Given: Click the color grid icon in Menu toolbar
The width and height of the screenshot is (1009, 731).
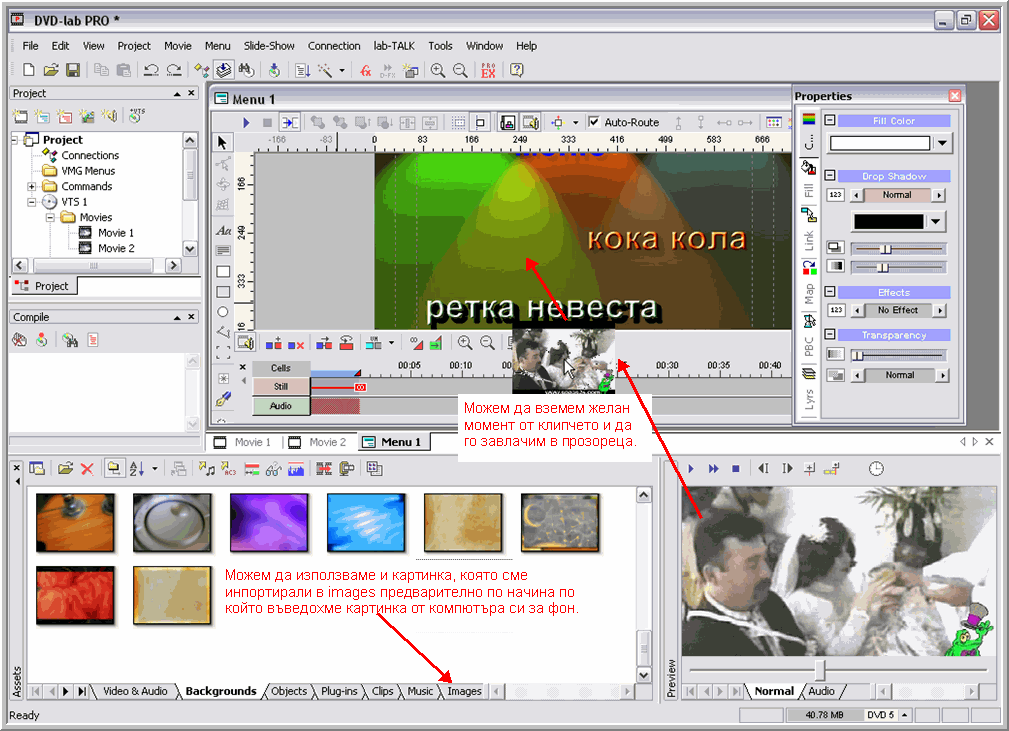Looking at the screenshot, I should point(773,122).
